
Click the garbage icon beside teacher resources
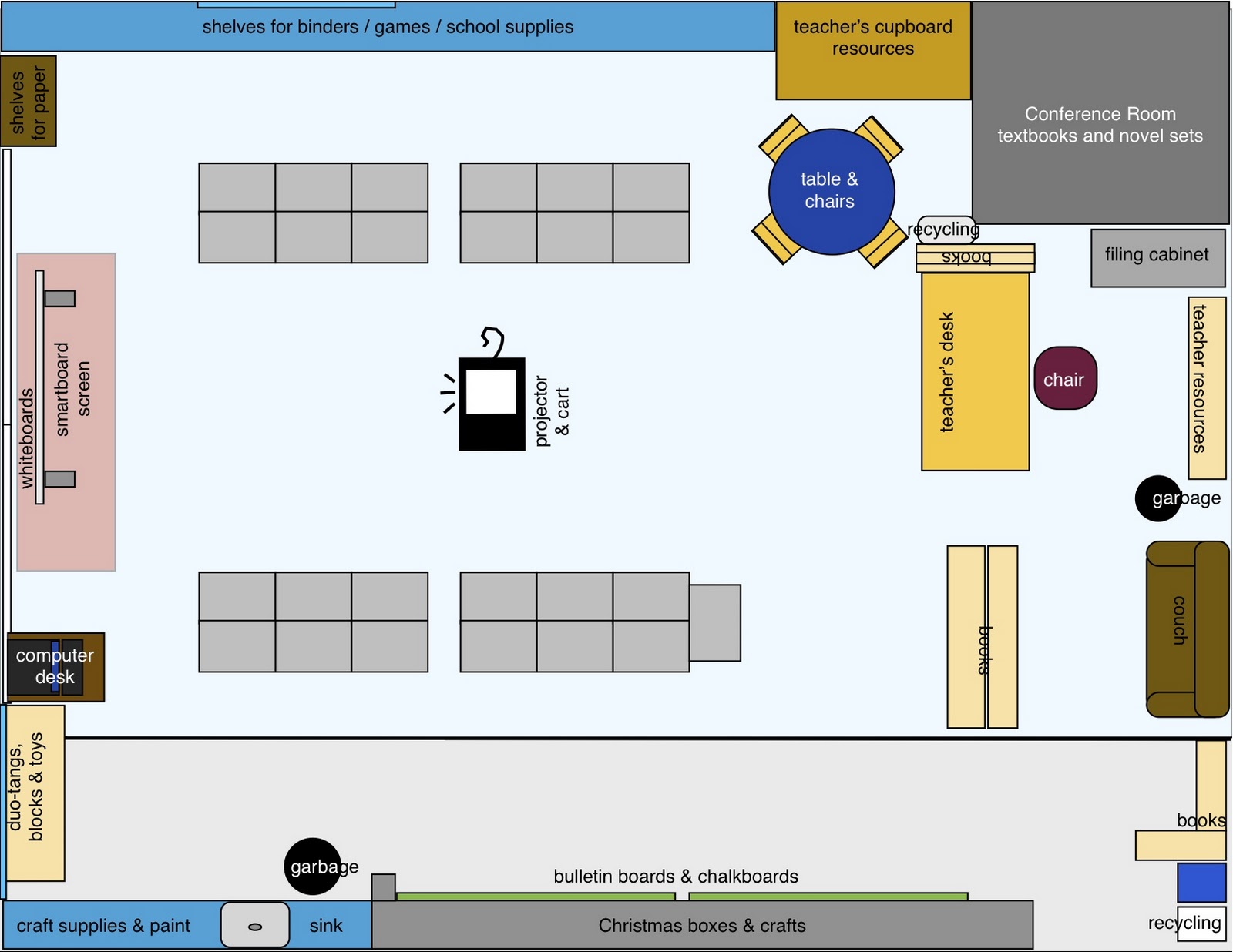(x=1157, y=498)
